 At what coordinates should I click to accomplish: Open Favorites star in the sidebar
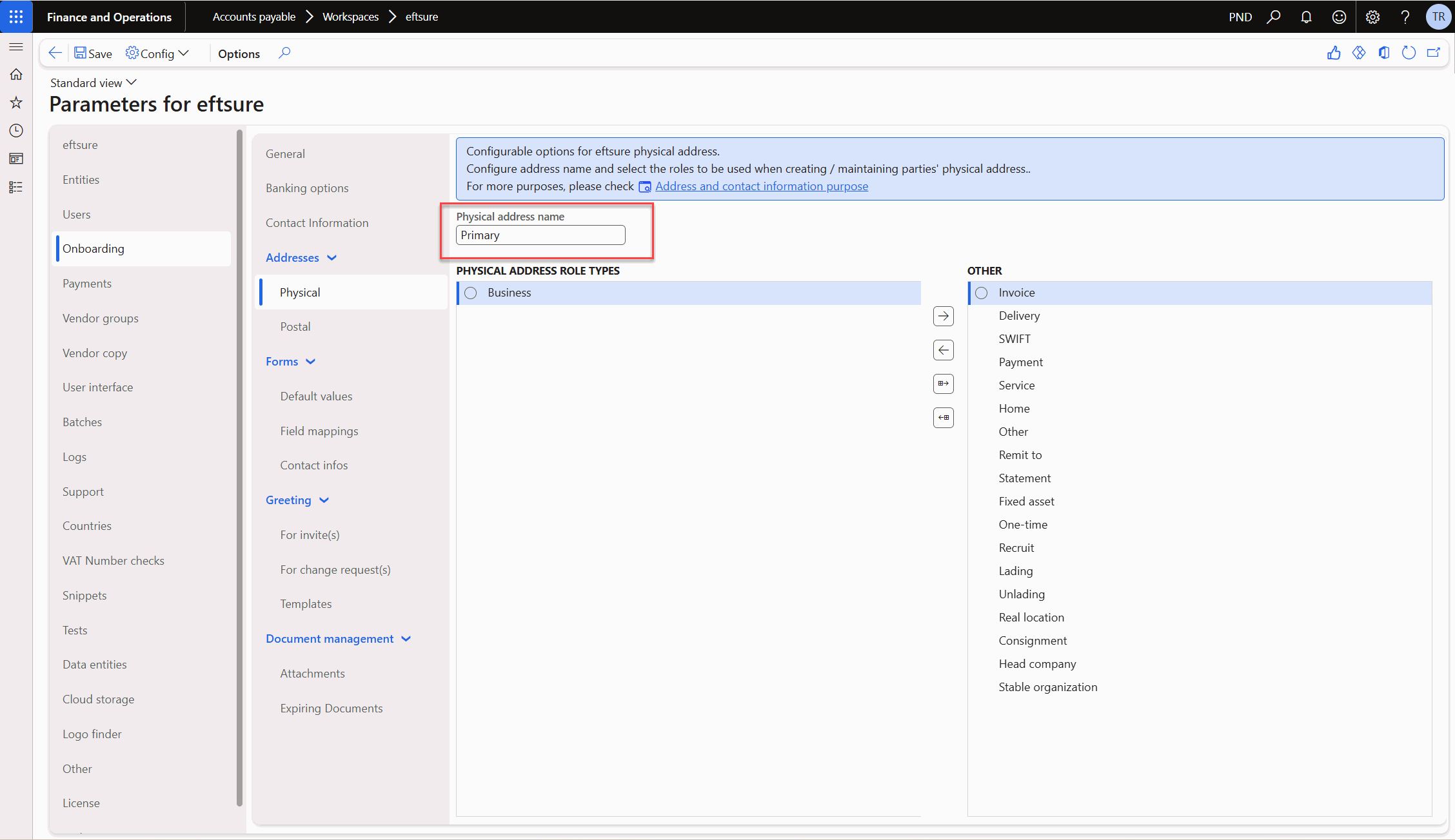pyautogui.click(x=16, y=103)
